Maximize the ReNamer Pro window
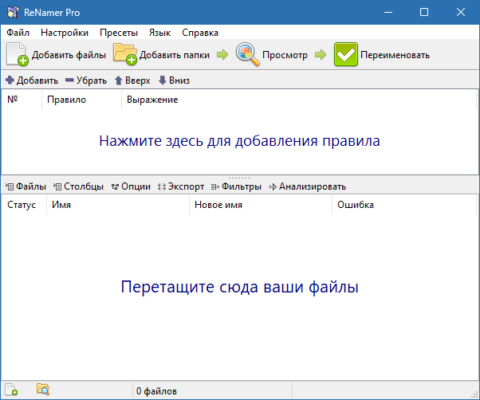 (424, 12)
